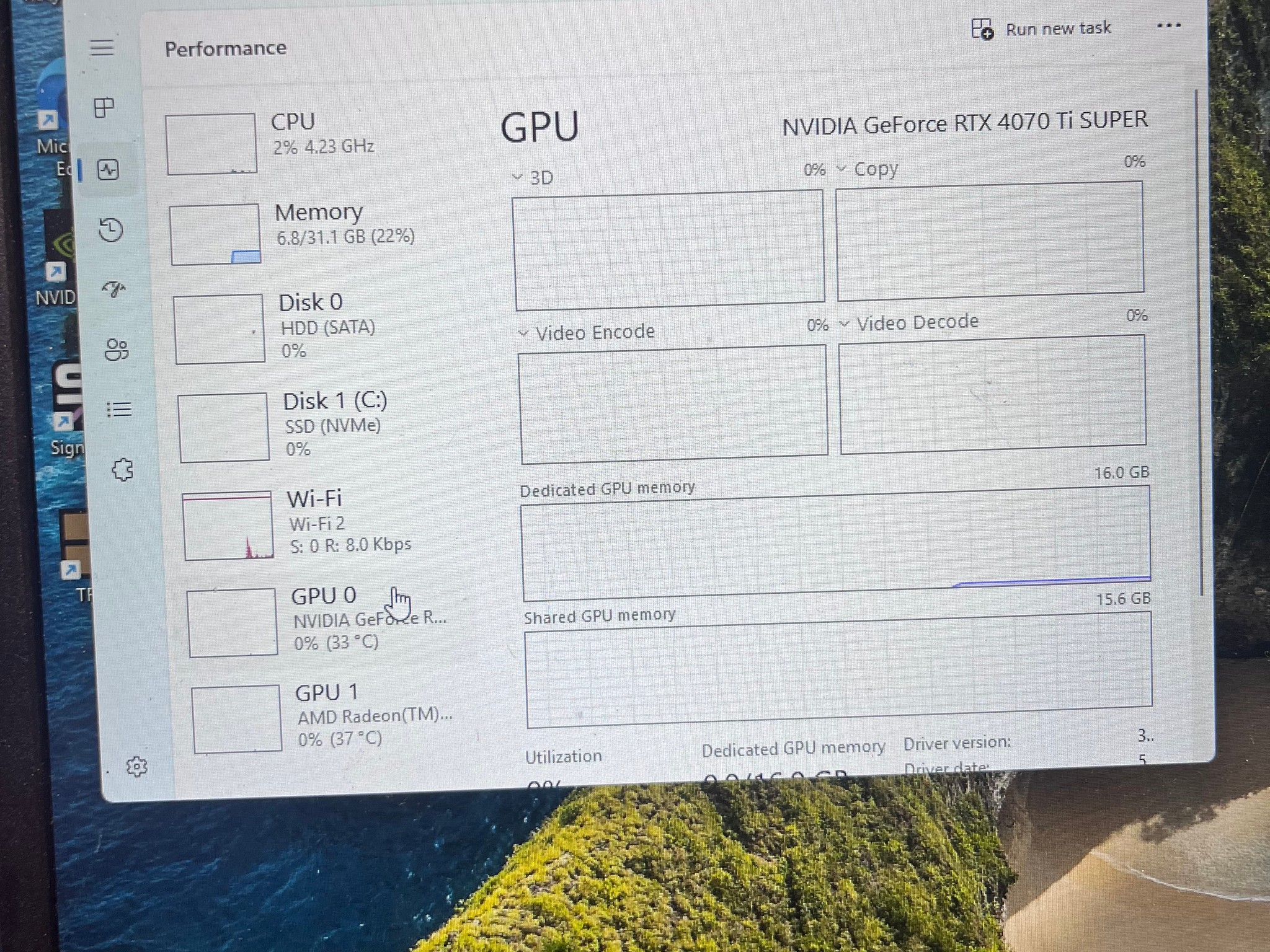Open the Startup apps icon
Screen dimensions: 1270x952
[113, 288]
